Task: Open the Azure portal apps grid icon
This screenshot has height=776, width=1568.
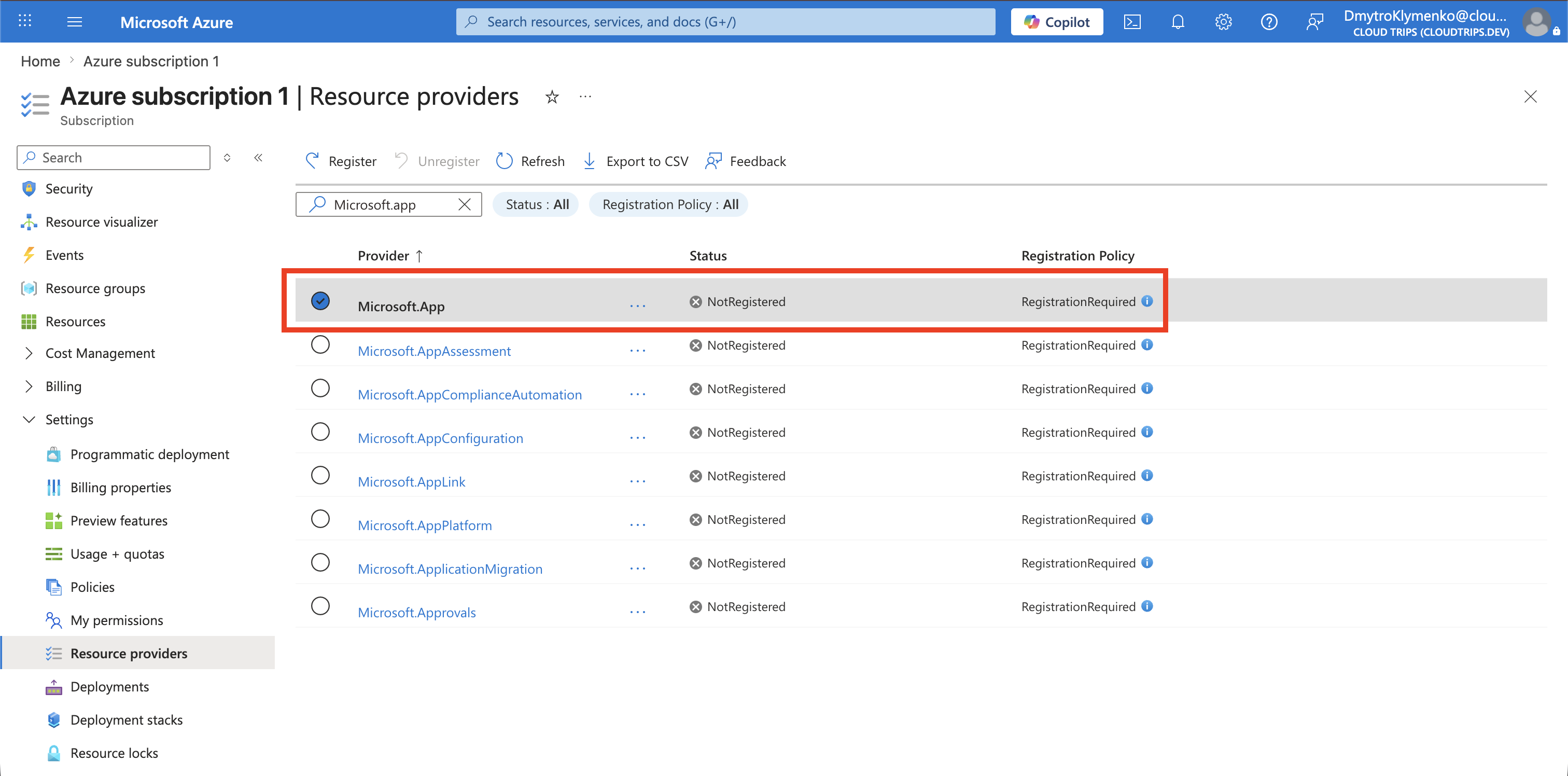Action: [24, 21]
